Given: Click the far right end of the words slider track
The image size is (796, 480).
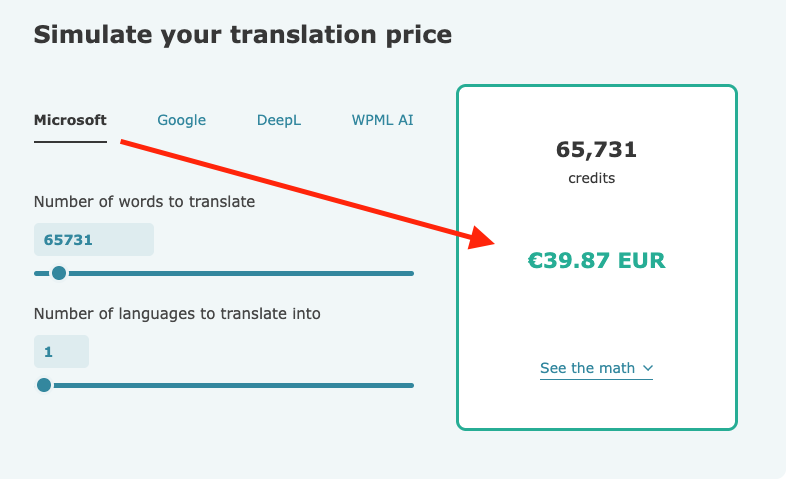Looking at the screenshot, I should click(x=411, y=273).
